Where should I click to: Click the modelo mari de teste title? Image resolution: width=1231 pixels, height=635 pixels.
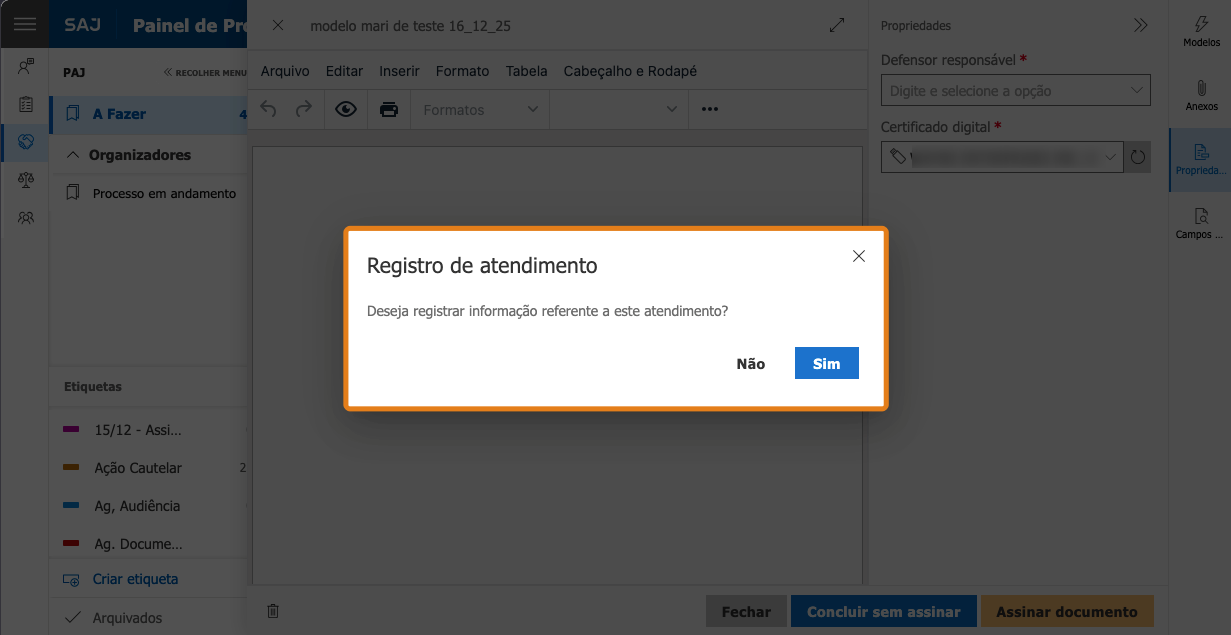[410, 26]
